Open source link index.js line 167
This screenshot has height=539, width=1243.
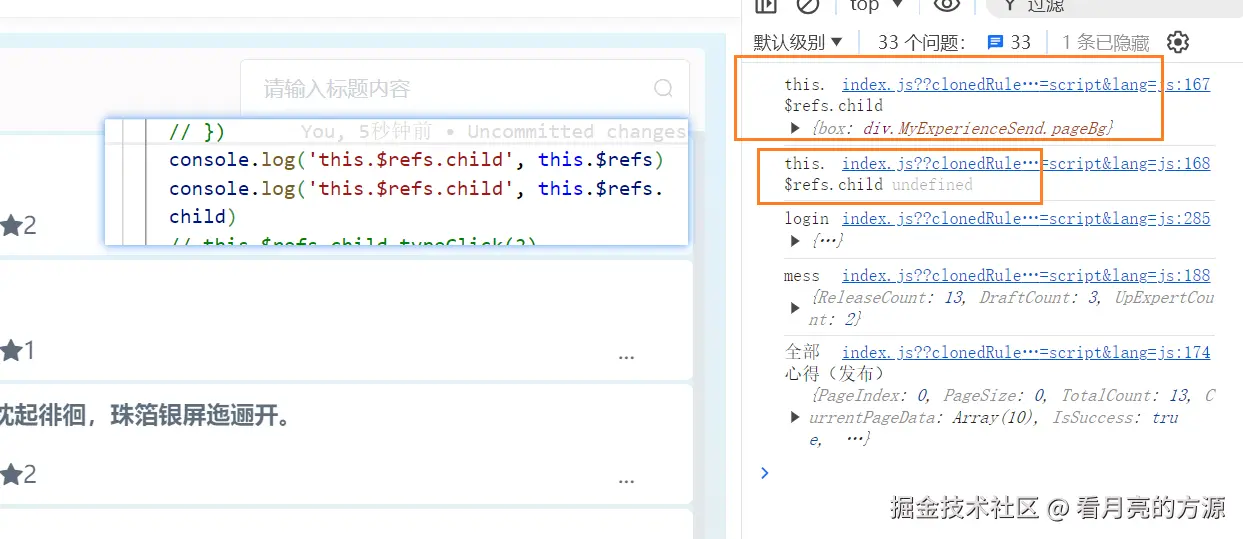click(1026, 84)
